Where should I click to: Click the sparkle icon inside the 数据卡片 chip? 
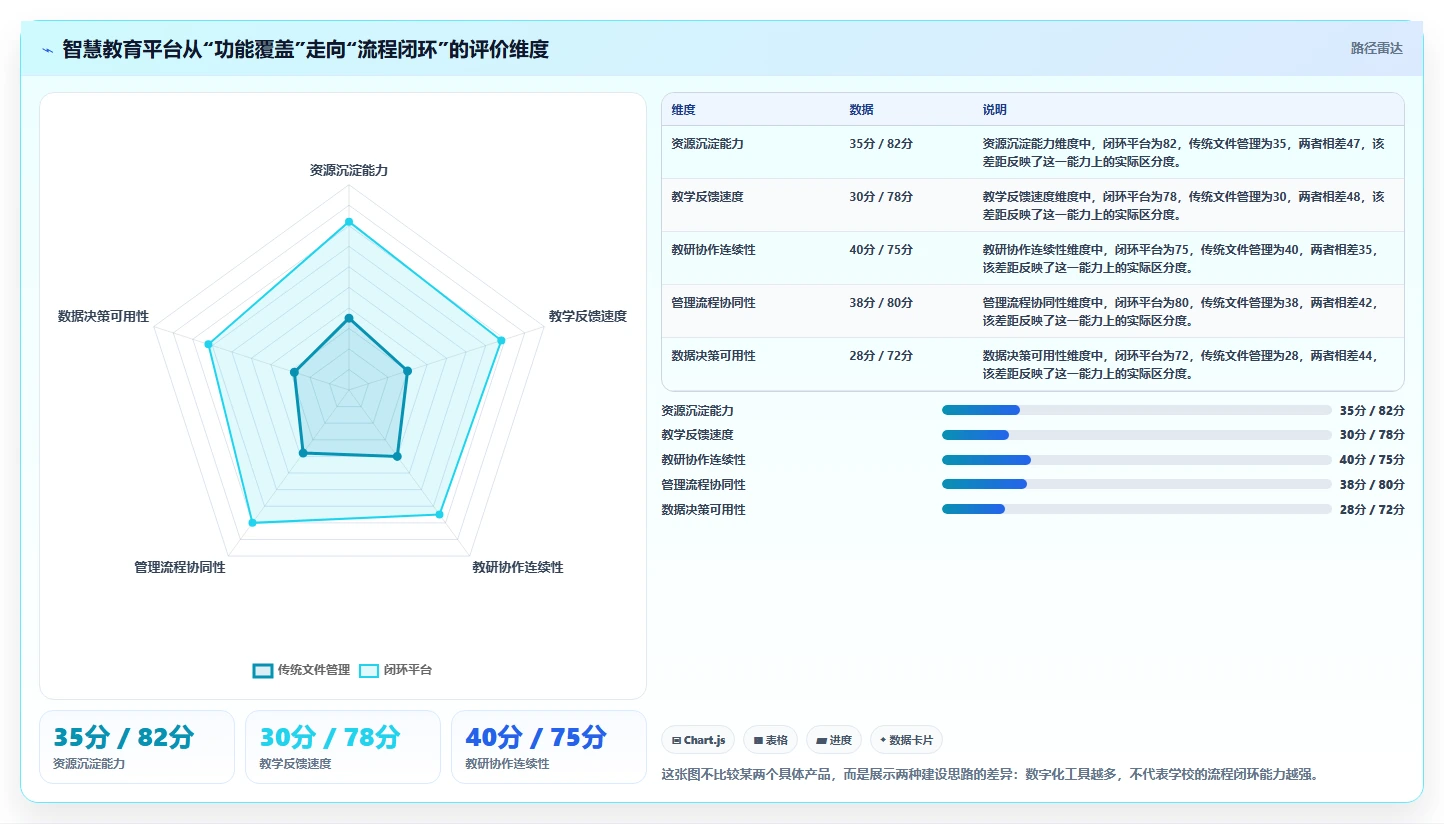coord(883,741)
